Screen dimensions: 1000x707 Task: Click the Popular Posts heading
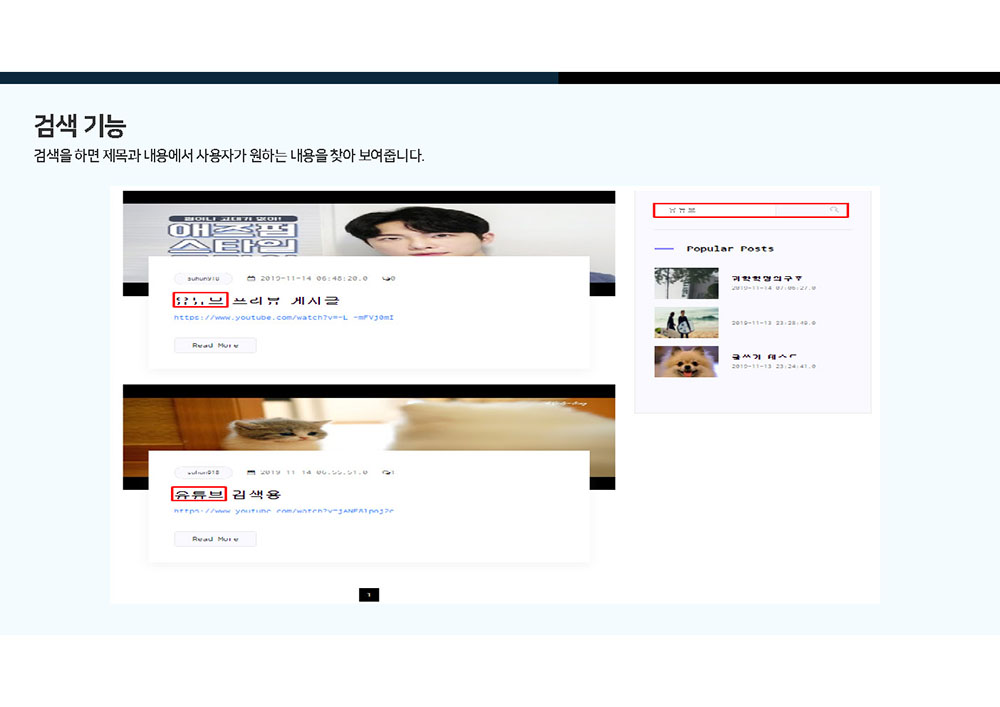click(730, 249)
